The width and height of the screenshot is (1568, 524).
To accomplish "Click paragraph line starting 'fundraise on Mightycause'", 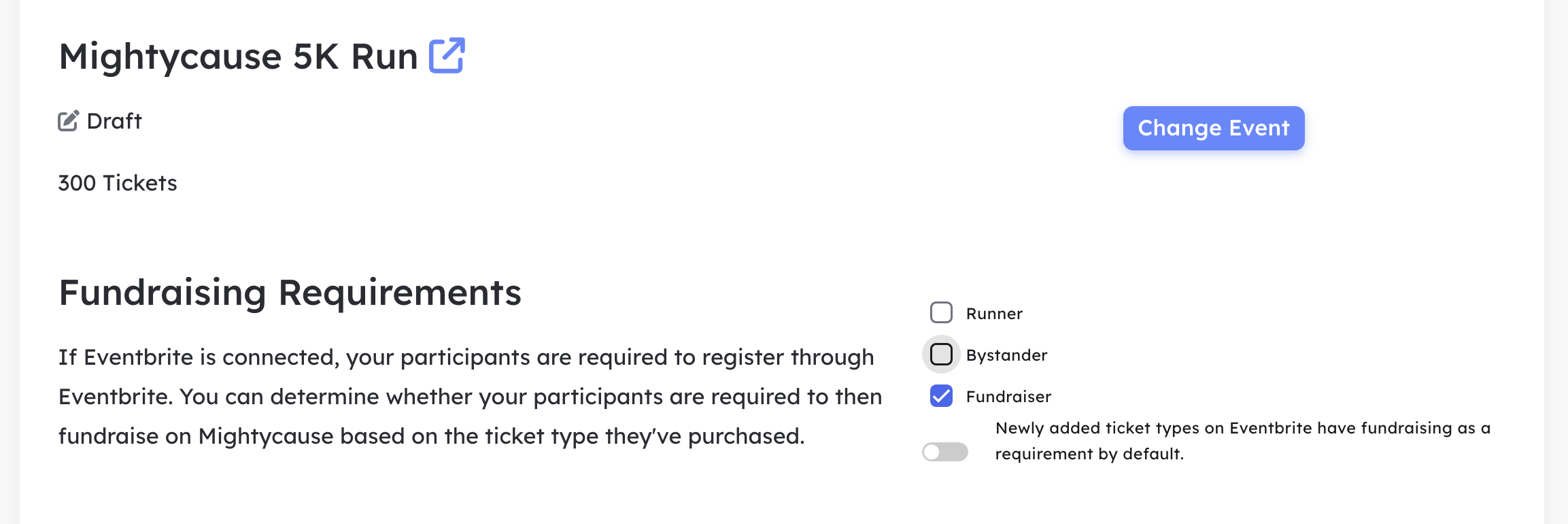I will pyautogui.click(x=432, y=436).
